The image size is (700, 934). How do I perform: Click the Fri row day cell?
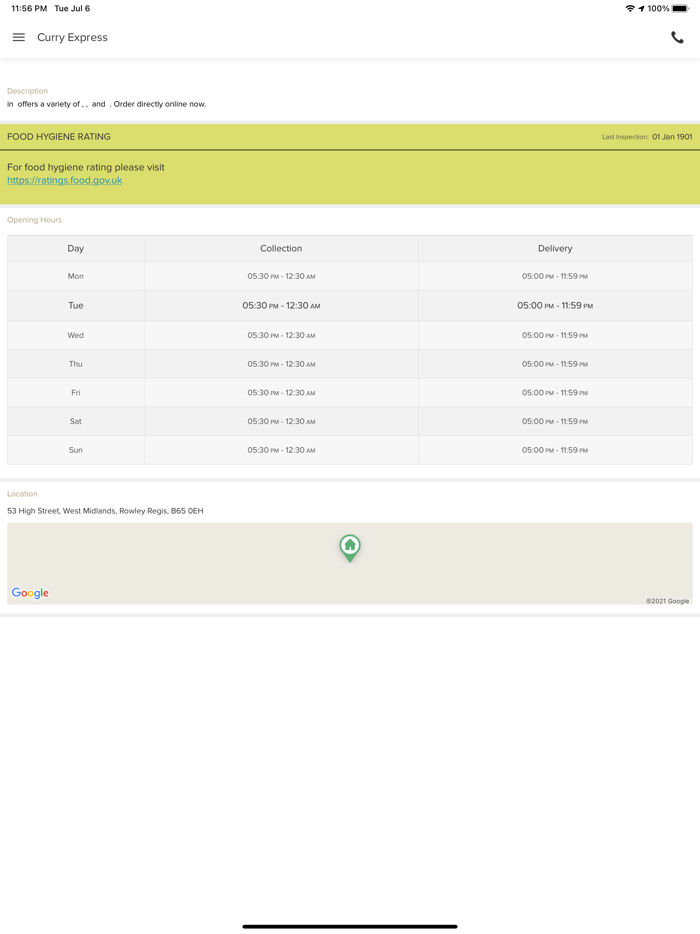coord(76,393)
